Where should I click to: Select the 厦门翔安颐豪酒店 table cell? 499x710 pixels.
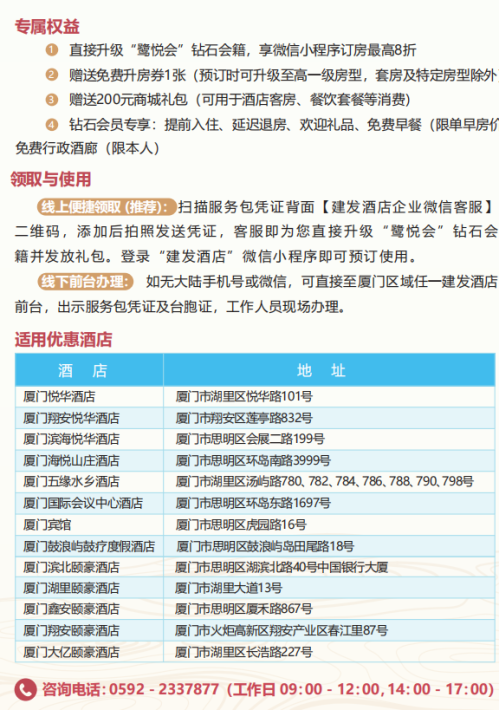(x=89, y=630)
